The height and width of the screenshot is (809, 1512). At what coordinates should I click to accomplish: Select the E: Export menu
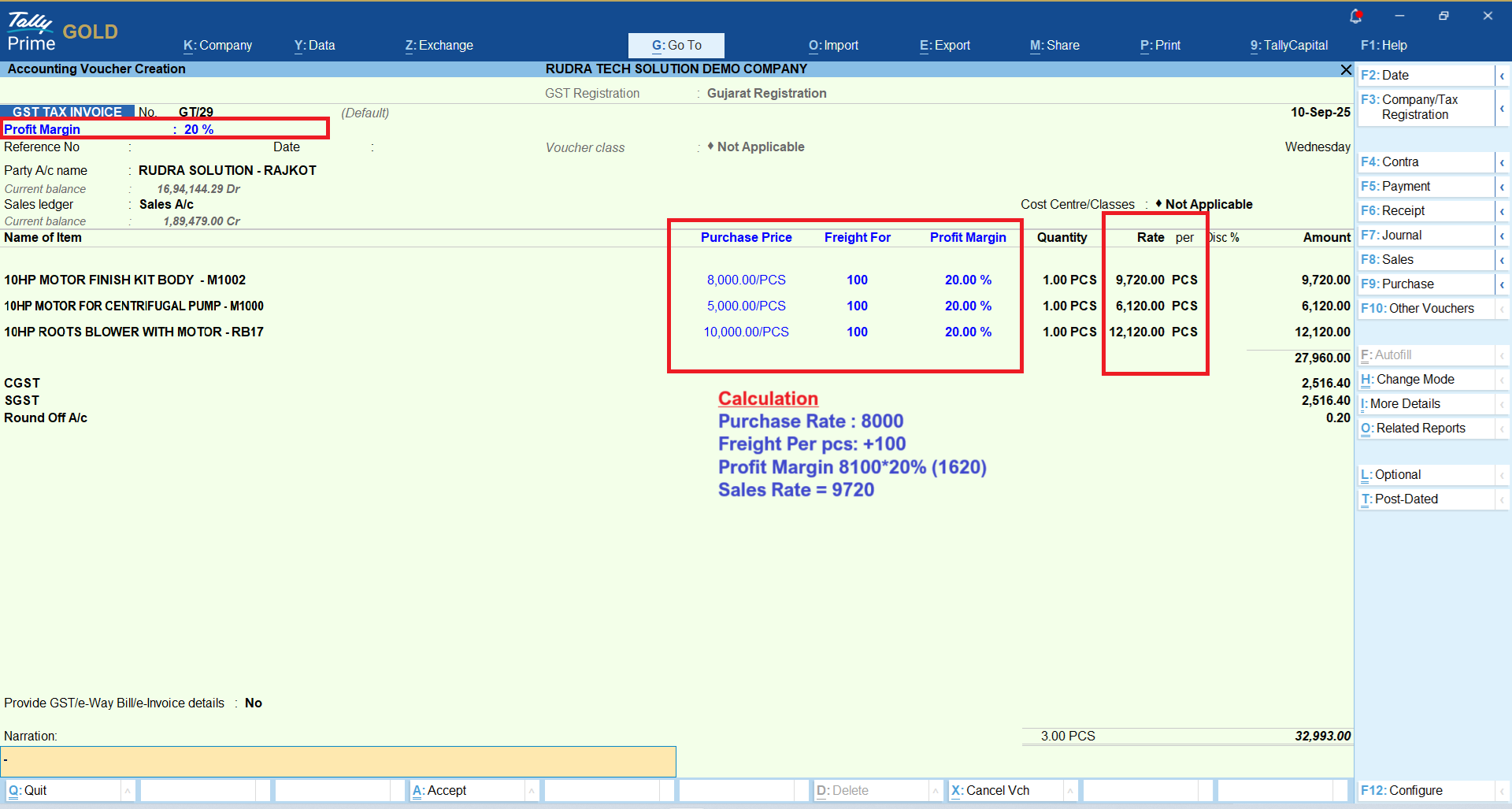tap(944, 46)
